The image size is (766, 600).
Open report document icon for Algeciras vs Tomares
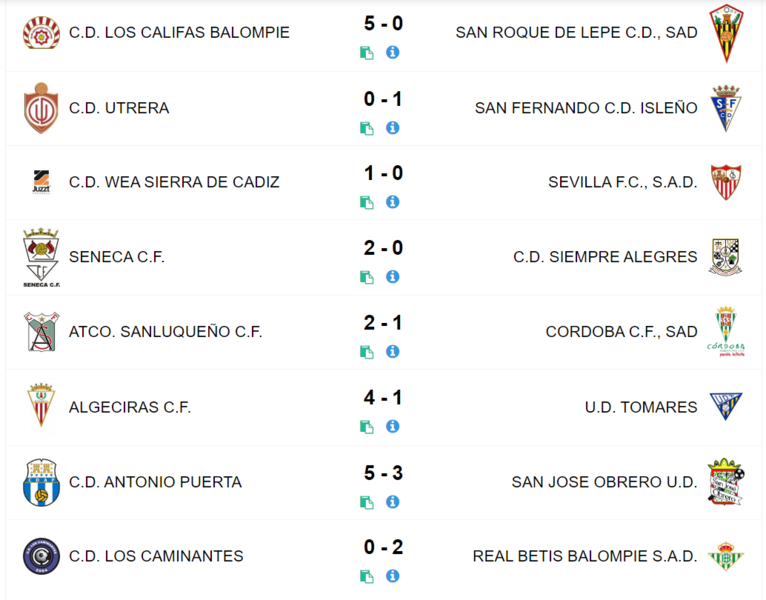pyautogui.click(x=367, y=427)
